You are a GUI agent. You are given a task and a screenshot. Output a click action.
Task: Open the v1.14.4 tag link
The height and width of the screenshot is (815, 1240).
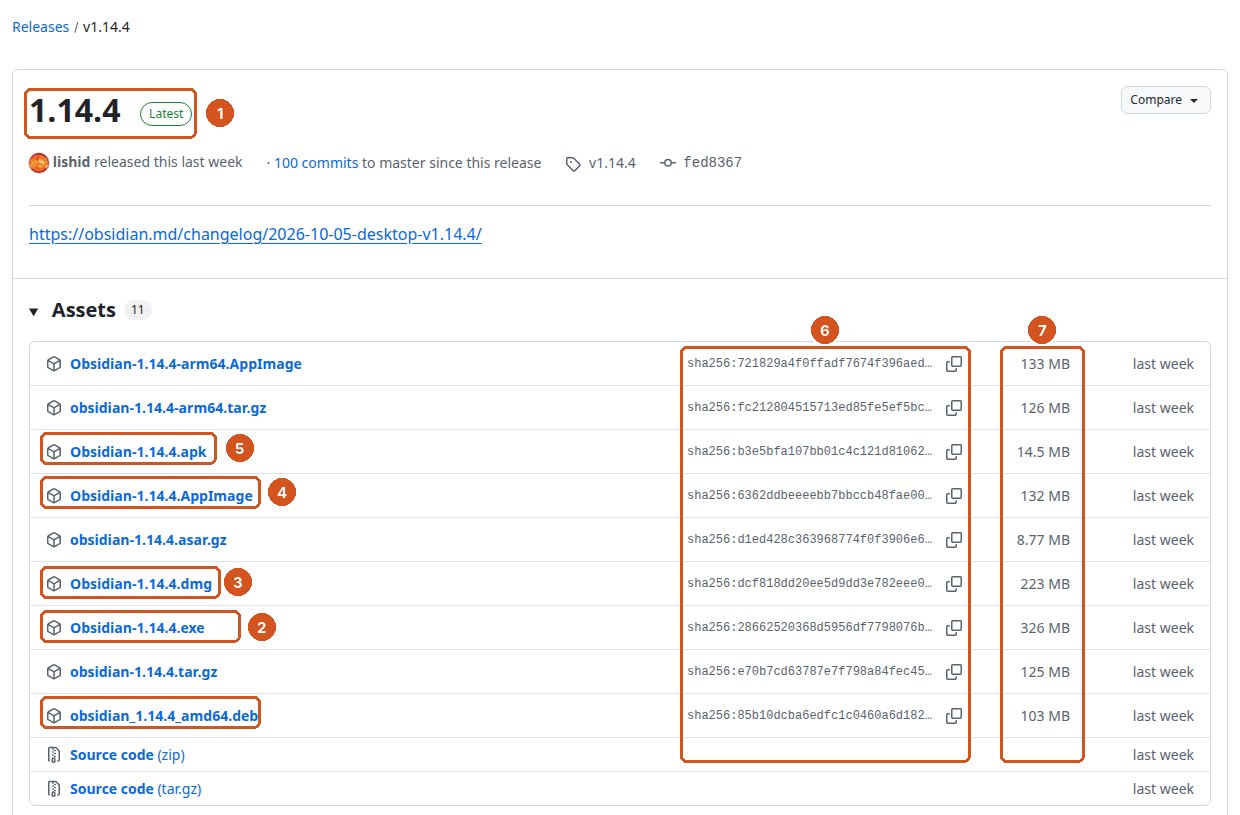pyautogui.click(x=612, y=163)
